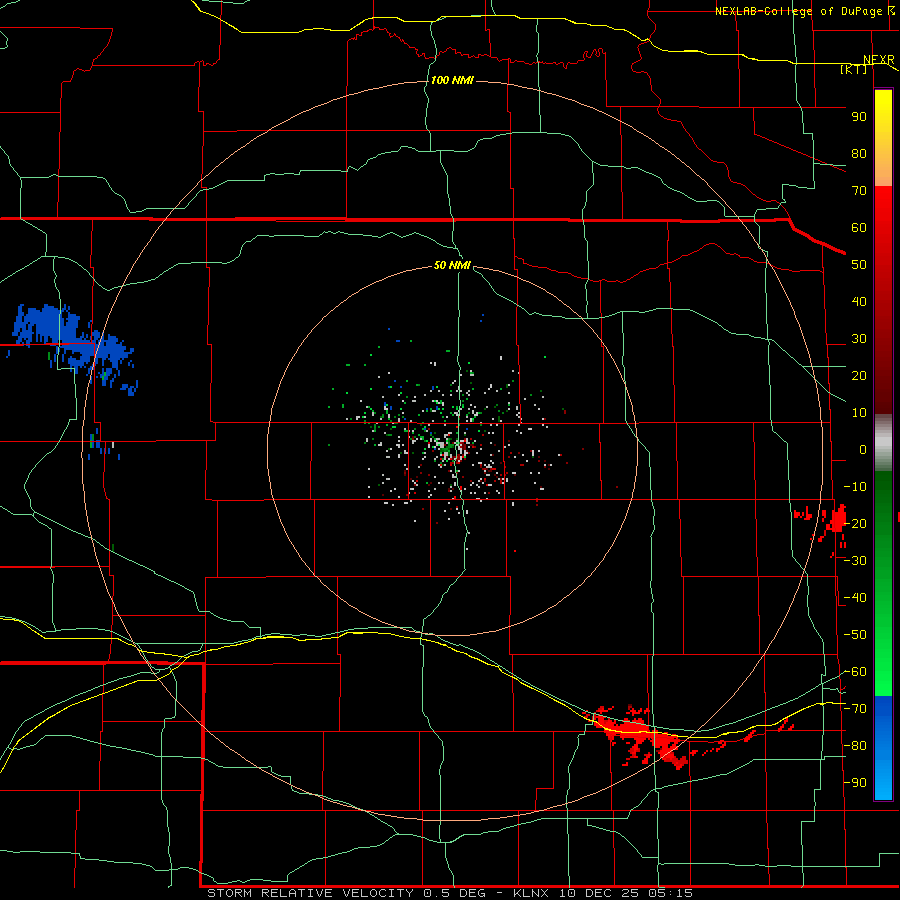
Task: Select the -80 knot scale value
Action: click(855, 746)
